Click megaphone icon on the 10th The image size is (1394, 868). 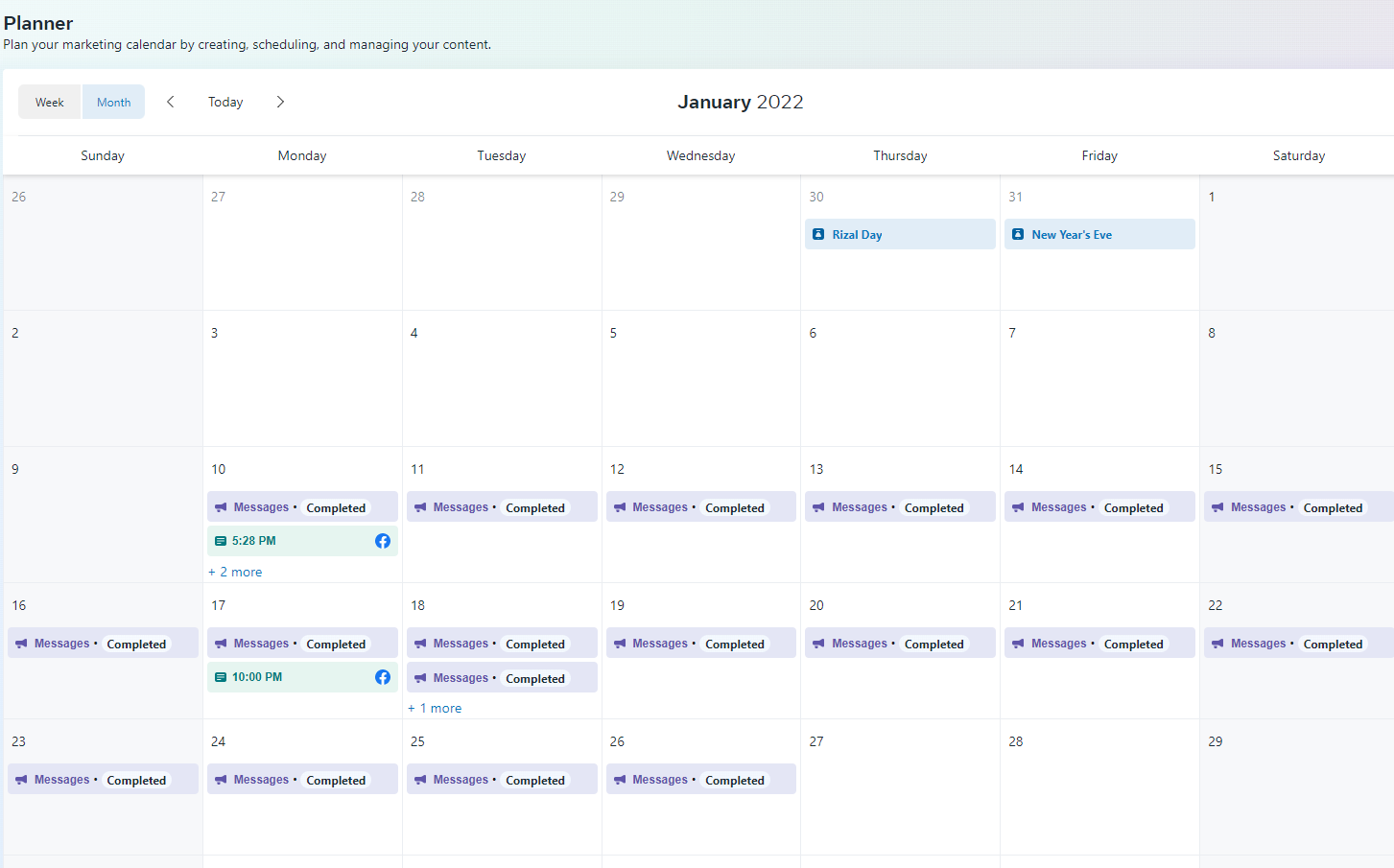click(x=221, y=507)
